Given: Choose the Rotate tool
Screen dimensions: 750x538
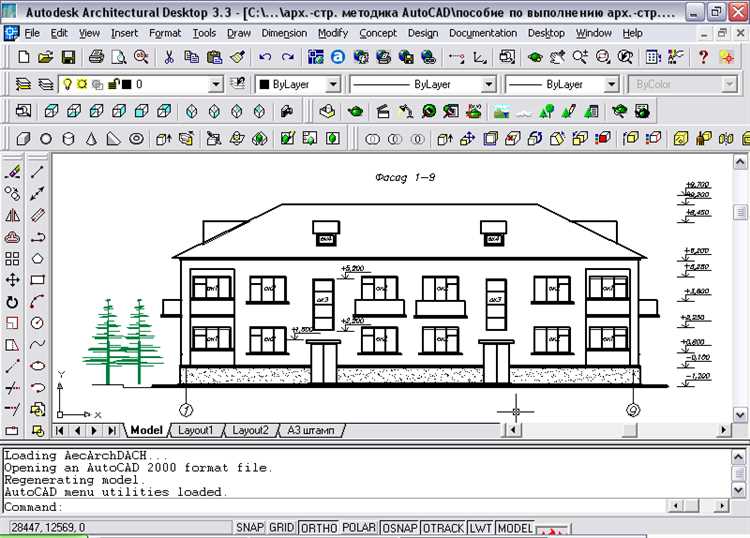Looking at the screenshot, I should 13,302.
